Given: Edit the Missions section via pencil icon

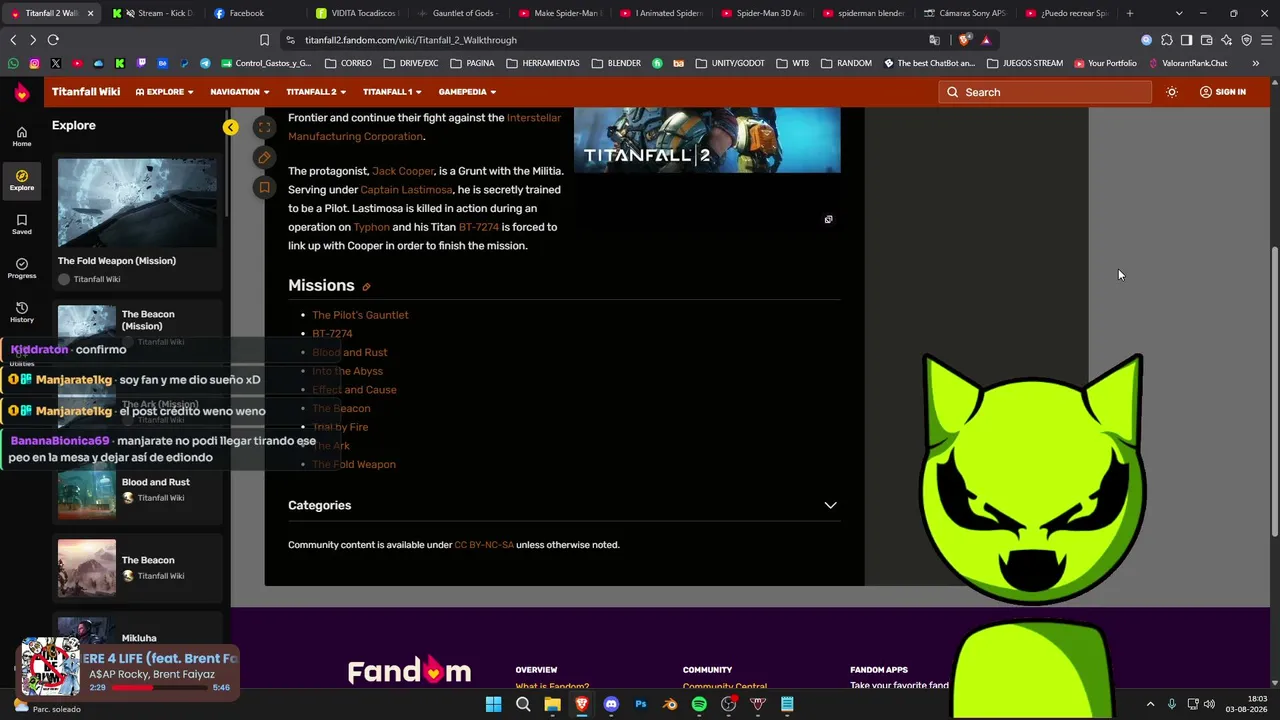Looking at the screenshot, I should tap(366, 287).
